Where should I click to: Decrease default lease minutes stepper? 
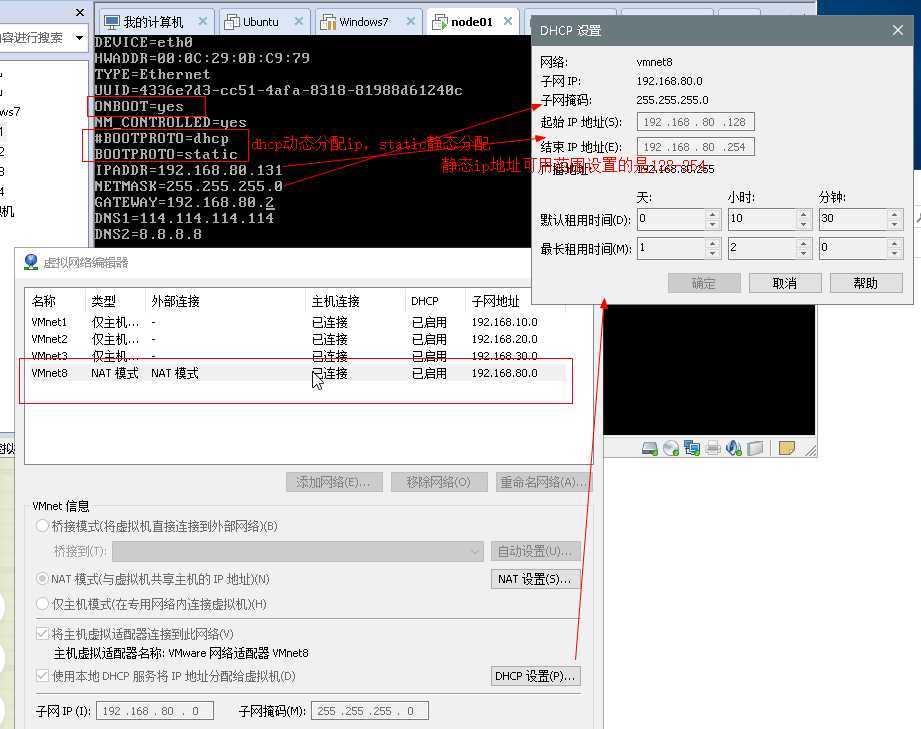[x=894, y=224]
